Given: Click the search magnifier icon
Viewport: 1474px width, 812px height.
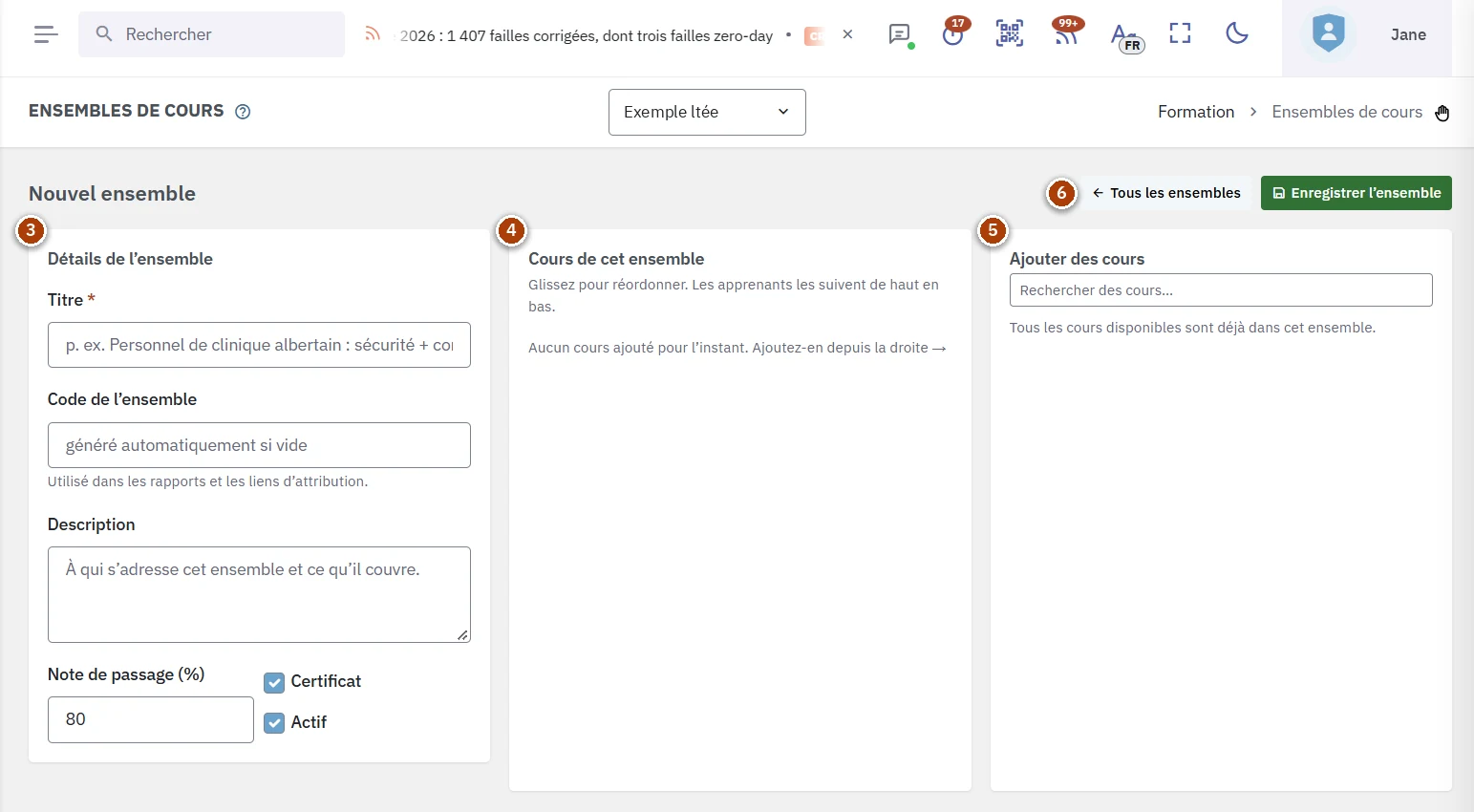Looking at the screenshot, I should click(104, 34).
